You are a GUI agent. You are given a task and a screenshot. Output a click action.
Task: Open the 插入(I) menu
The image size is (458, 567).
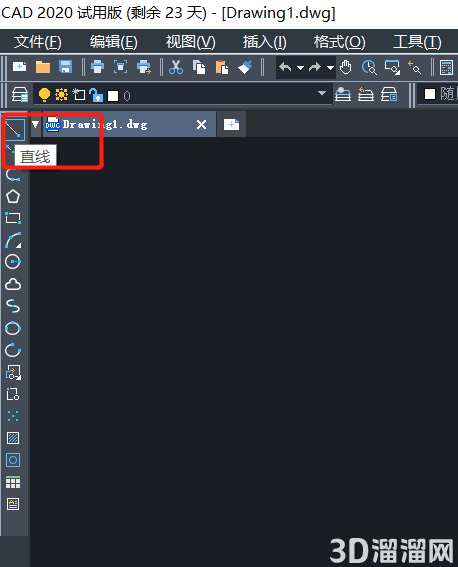coord(265,42)
